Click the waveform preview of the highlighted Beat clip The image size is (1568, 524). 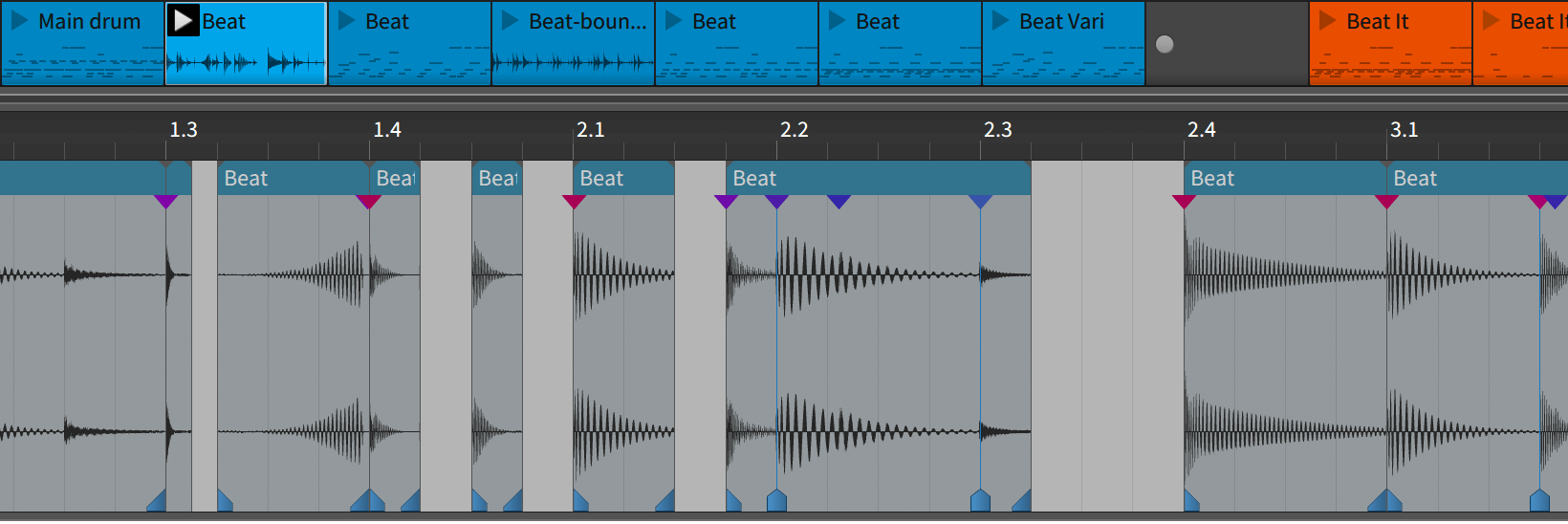(246, 63)
